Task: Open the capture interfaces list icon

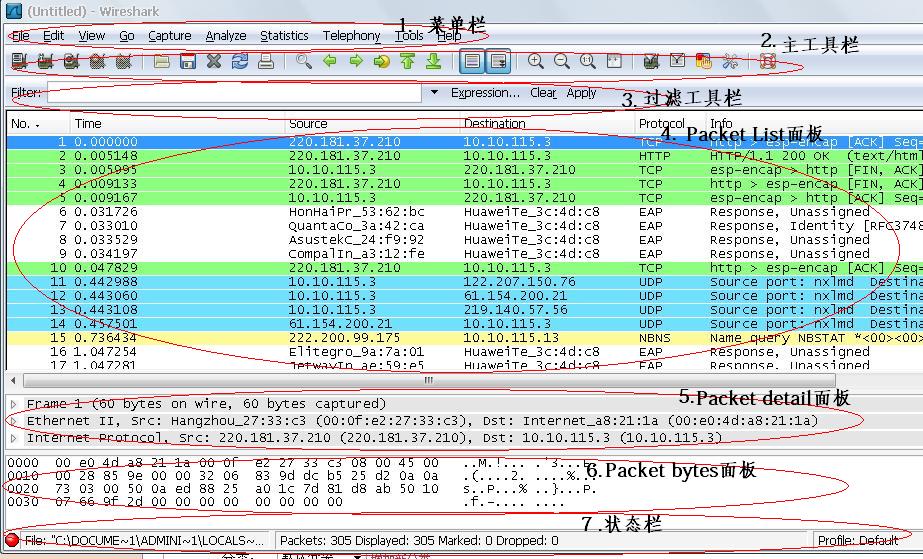Action: tap(19, 61)
